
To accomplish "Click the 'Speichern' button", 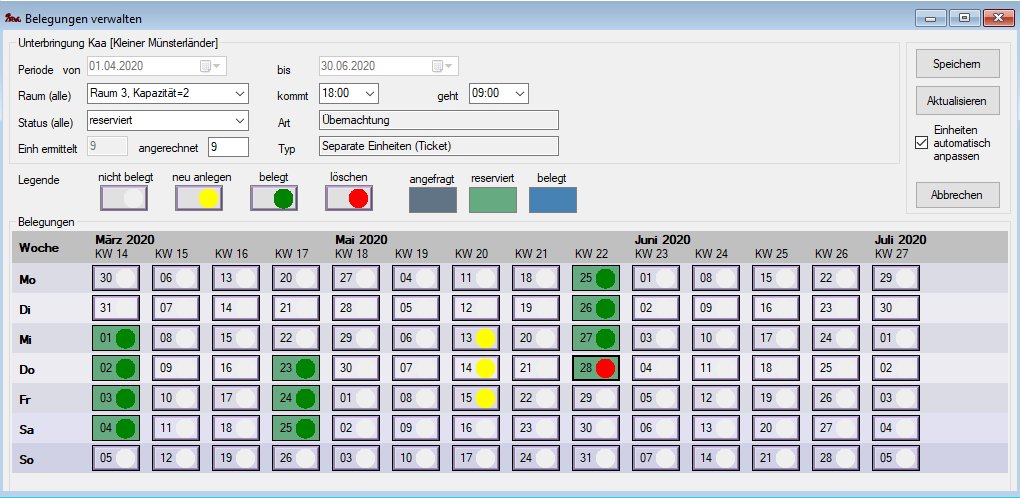I will [957, 63].
